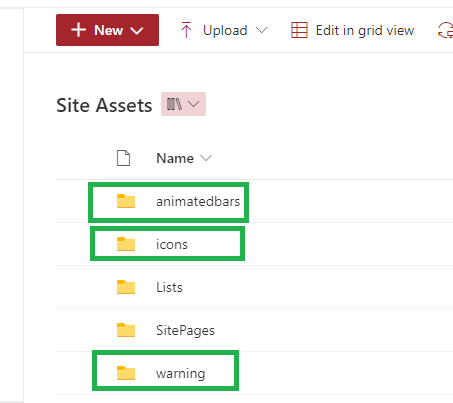Click the Upload arrow icon
The image size is (453, 403).
[x=186, y=30]
